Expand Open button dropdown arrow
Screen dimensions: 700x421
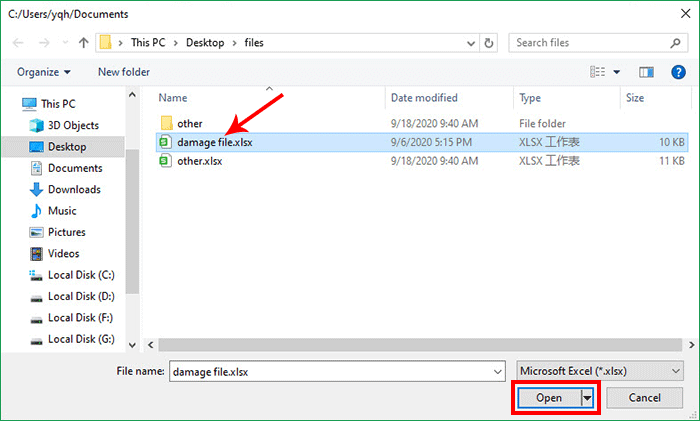[x=587, y=398]
